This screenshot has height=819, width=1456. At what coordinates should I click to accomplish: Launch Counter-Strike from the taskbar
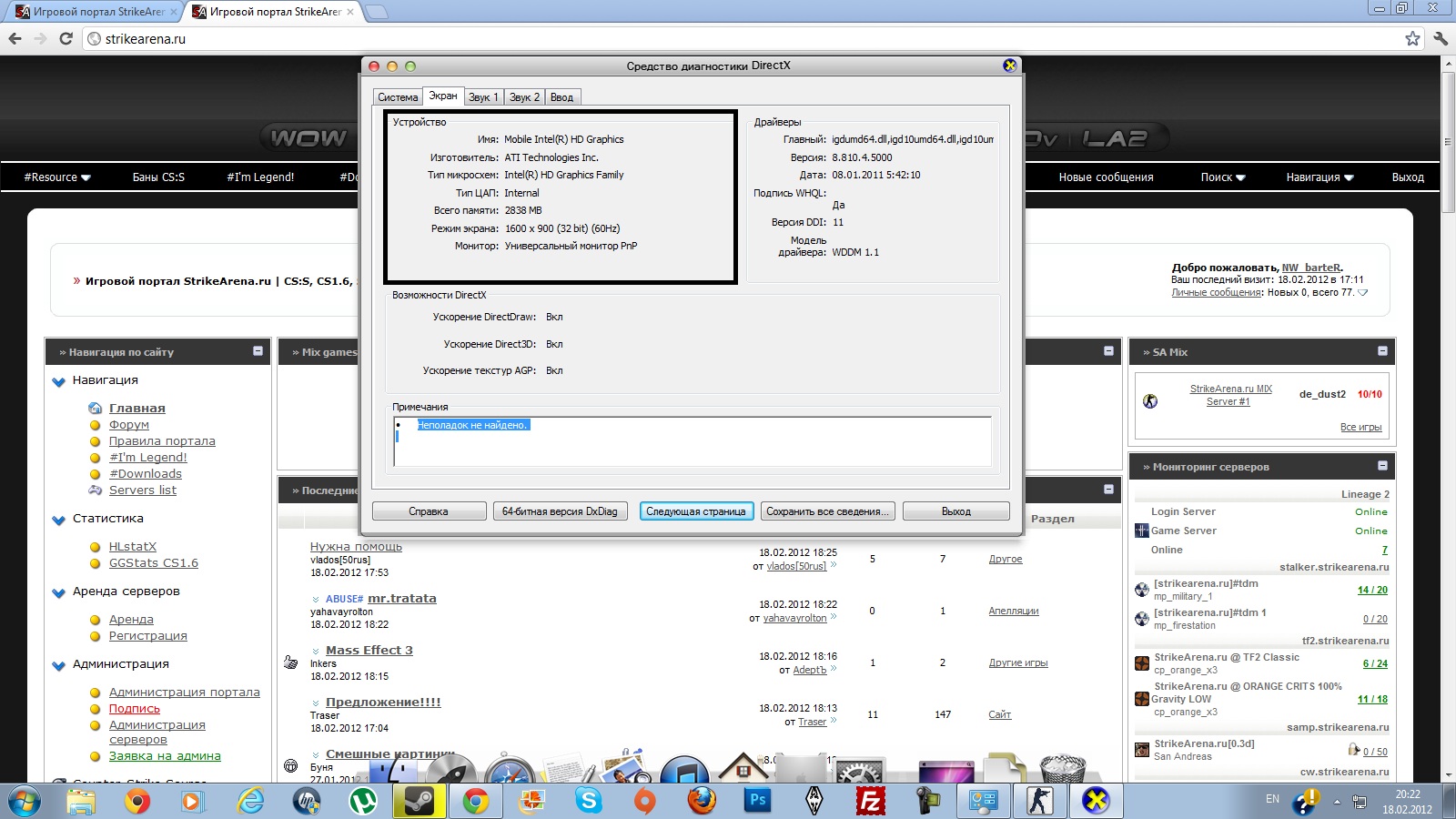(1040, 801)
